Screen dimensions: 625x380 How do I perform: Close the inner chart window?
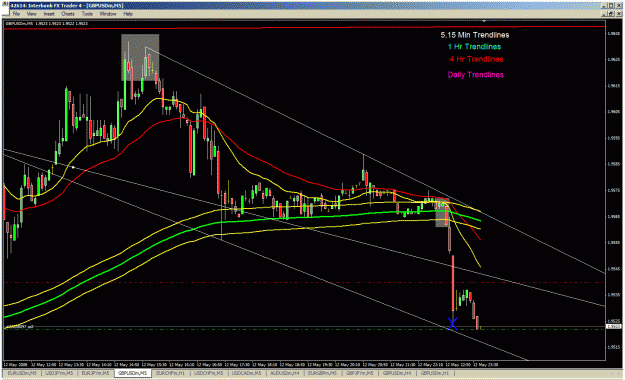[618, 14]
